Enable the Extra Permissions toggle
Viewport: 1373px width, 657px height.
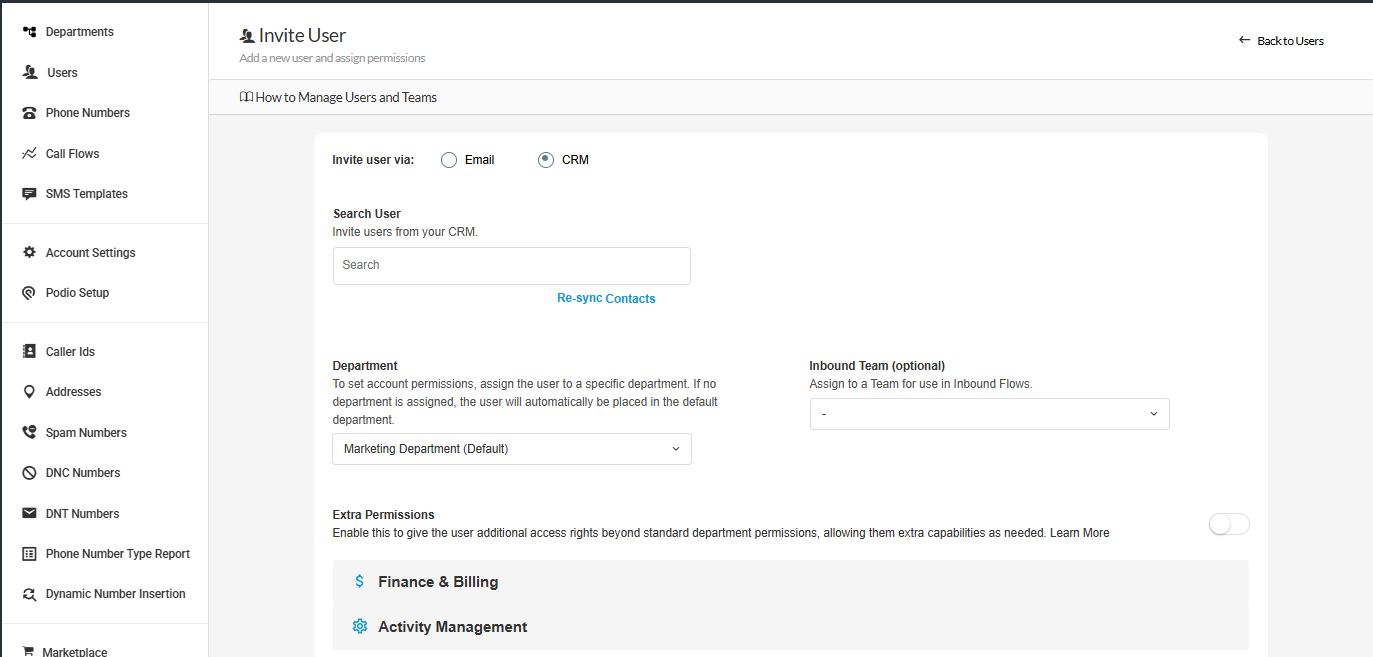click(1229, 524)
